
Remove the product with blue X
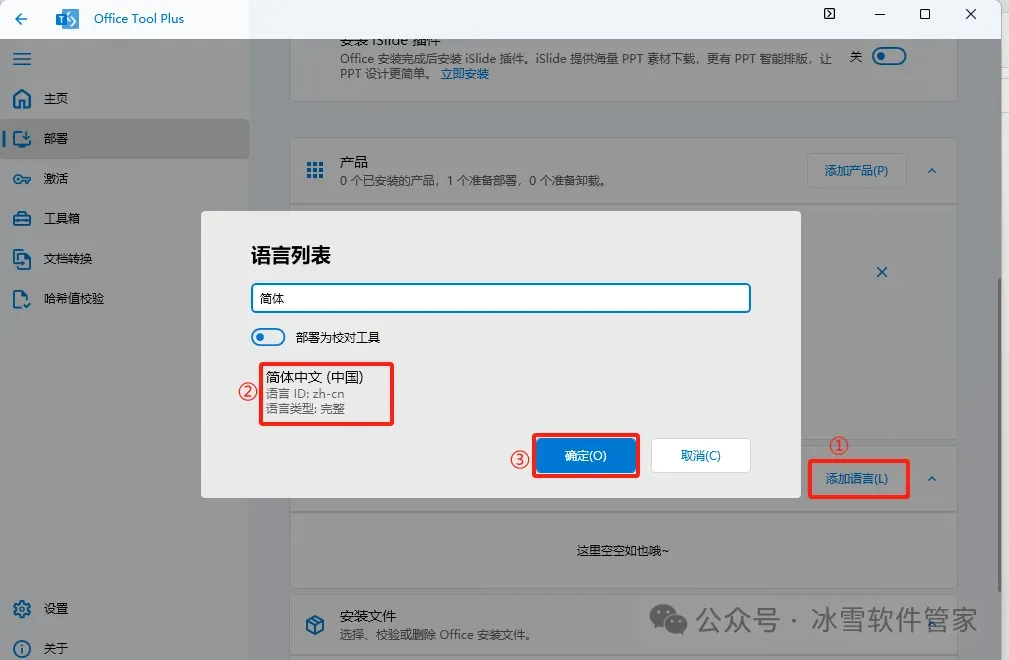click(882, 272)
